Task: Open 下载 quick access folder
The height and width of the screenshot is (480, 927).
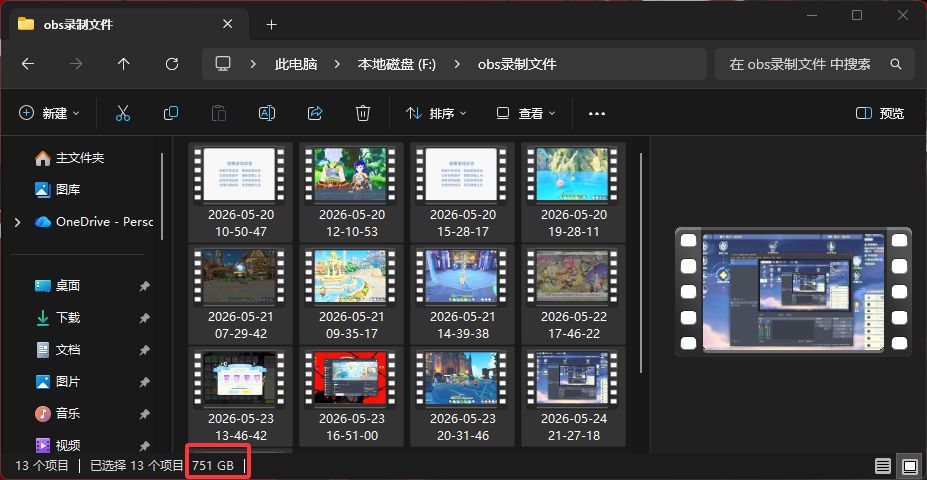Action: tap(57, 318)
